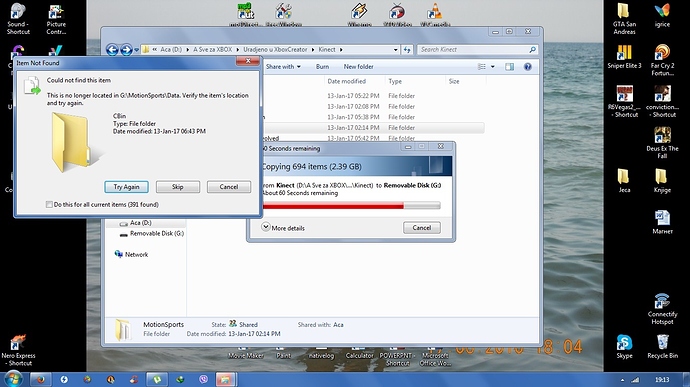The width and height of the screenshot is (690, 387).
Task: Click Burn in Explorer toolbar
Action: point(322,67)
